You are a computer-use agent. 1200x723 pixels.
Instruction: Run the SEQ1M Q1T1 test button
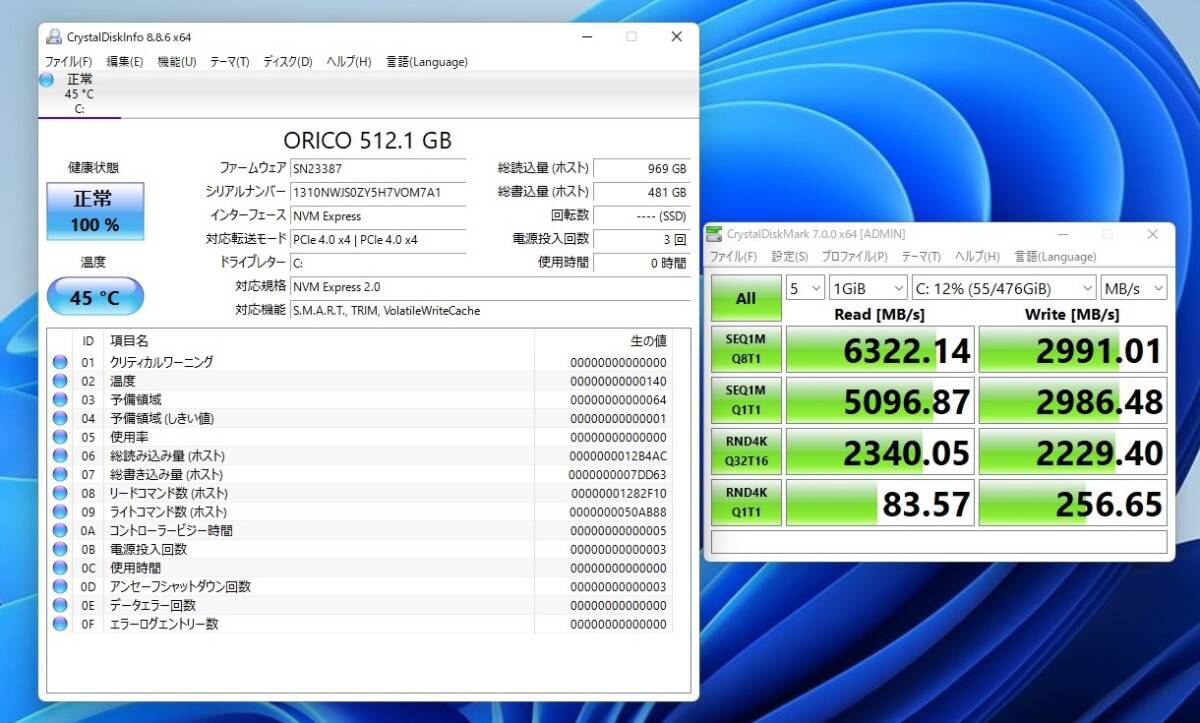click(746, 401)
